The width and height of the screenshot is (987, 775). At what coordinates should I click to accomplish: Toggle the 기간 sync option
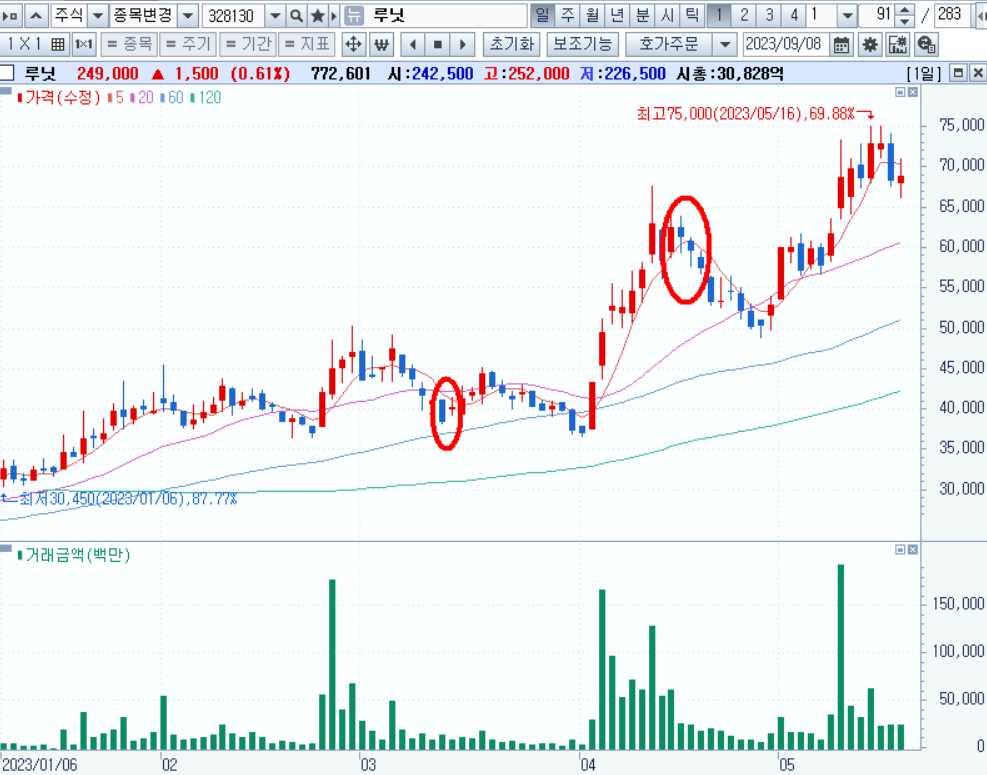pyautogui.click(x=248, y=44)
